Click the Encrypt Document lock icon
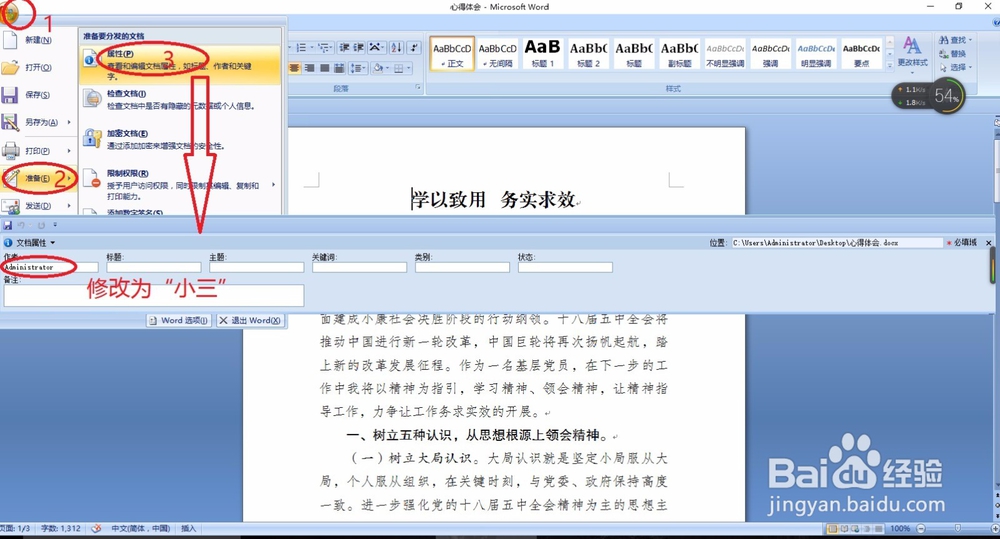 (92, 138)
